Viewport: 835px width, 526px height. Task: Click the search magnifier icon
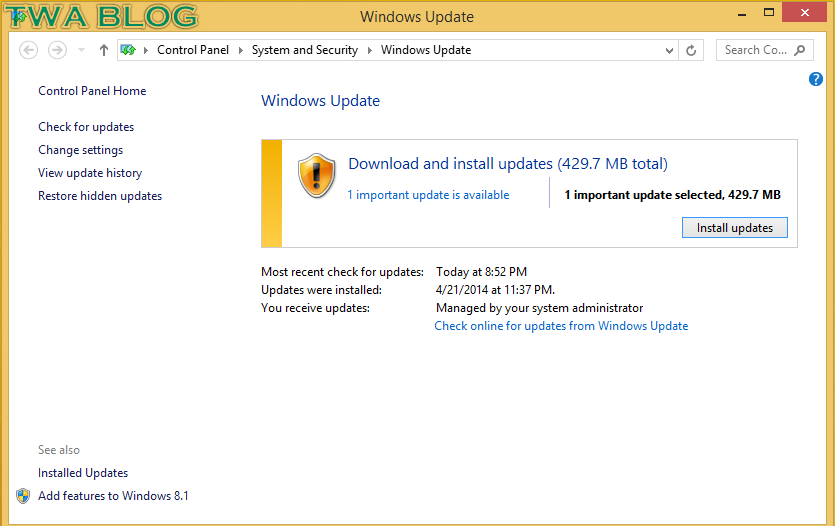[799, 50]
